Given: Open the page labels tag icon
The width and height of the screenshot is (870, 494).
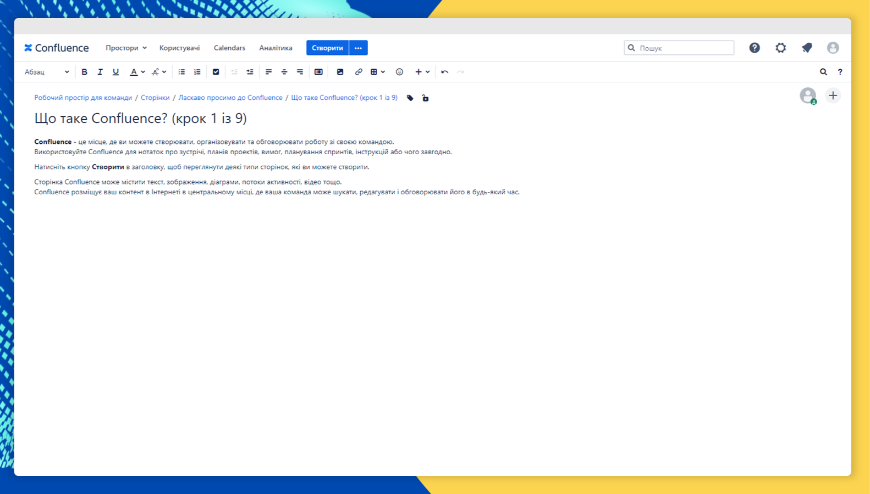Looking at the screenshot, I should tap(410, 98).
